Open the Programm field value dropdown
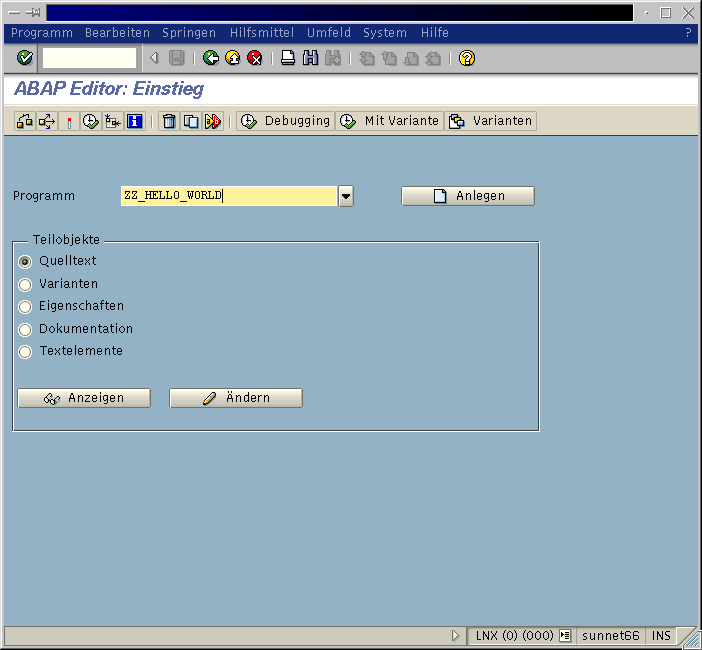Viewport: 702px width, 650px height. pyautogui.click(x=346, y=196)
